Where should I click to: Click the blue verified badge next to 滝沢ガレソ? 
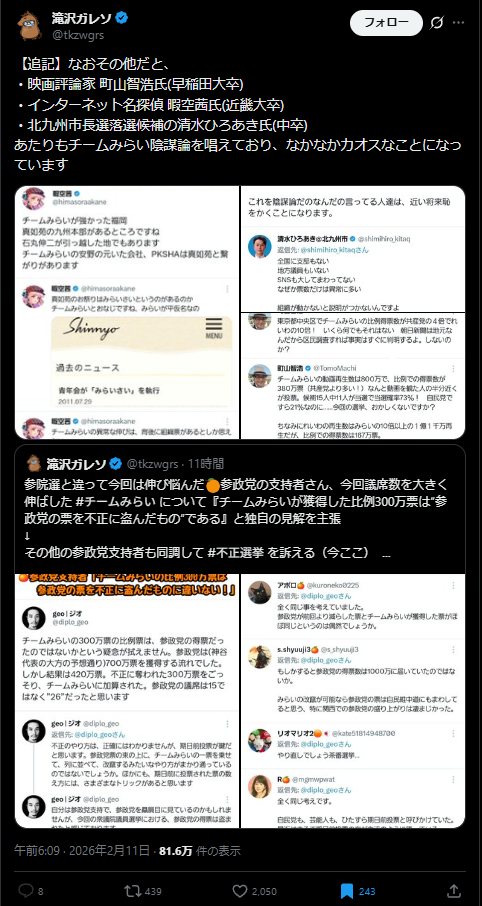[x=121, y=18]
